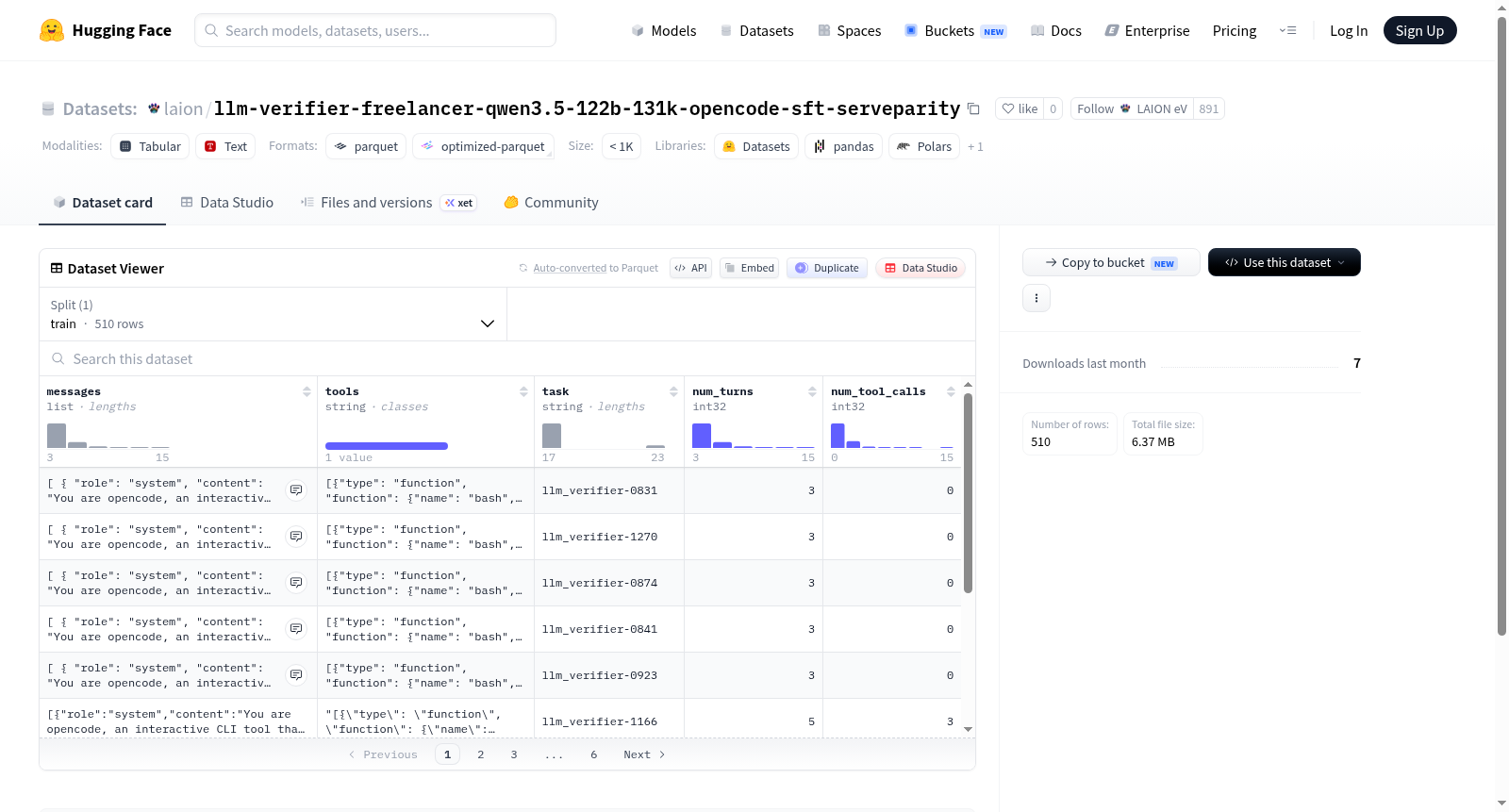This screenshot has width=1509, height=812.
Task: Open the Docs page
Action: click(1056, 30)
